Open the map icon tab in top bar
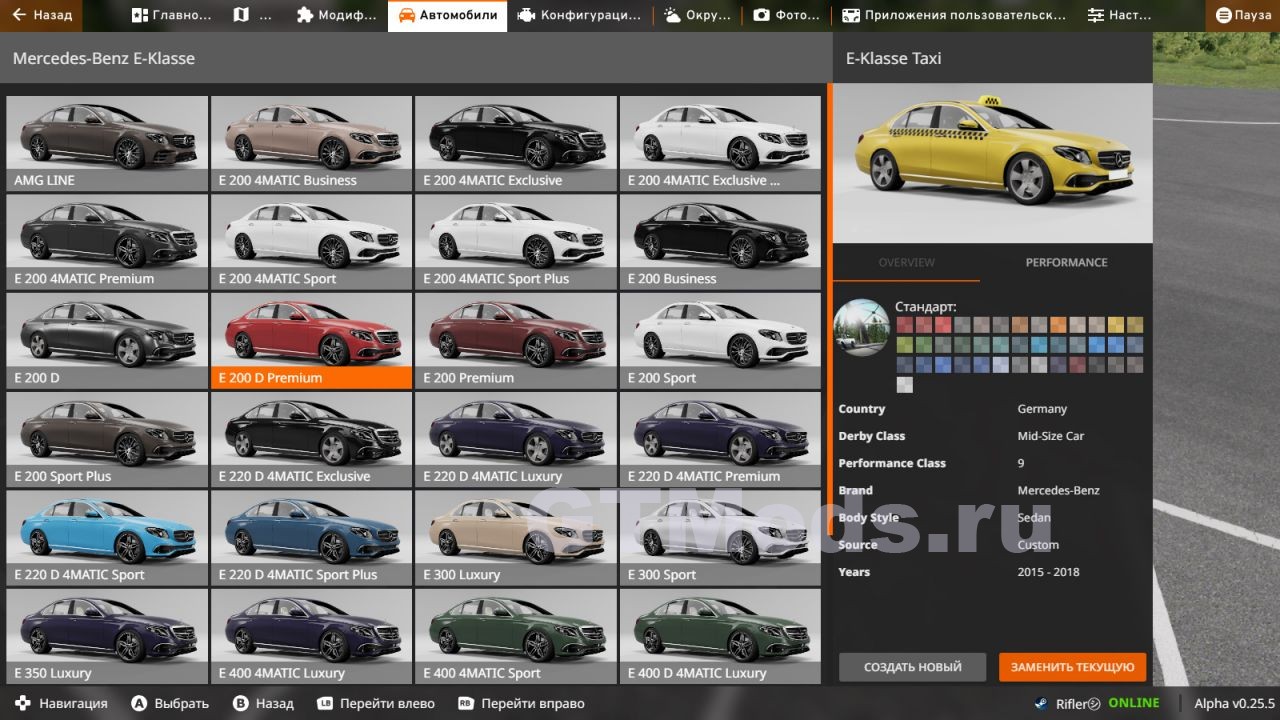The image size is (1280, 720). pos(254,15)
